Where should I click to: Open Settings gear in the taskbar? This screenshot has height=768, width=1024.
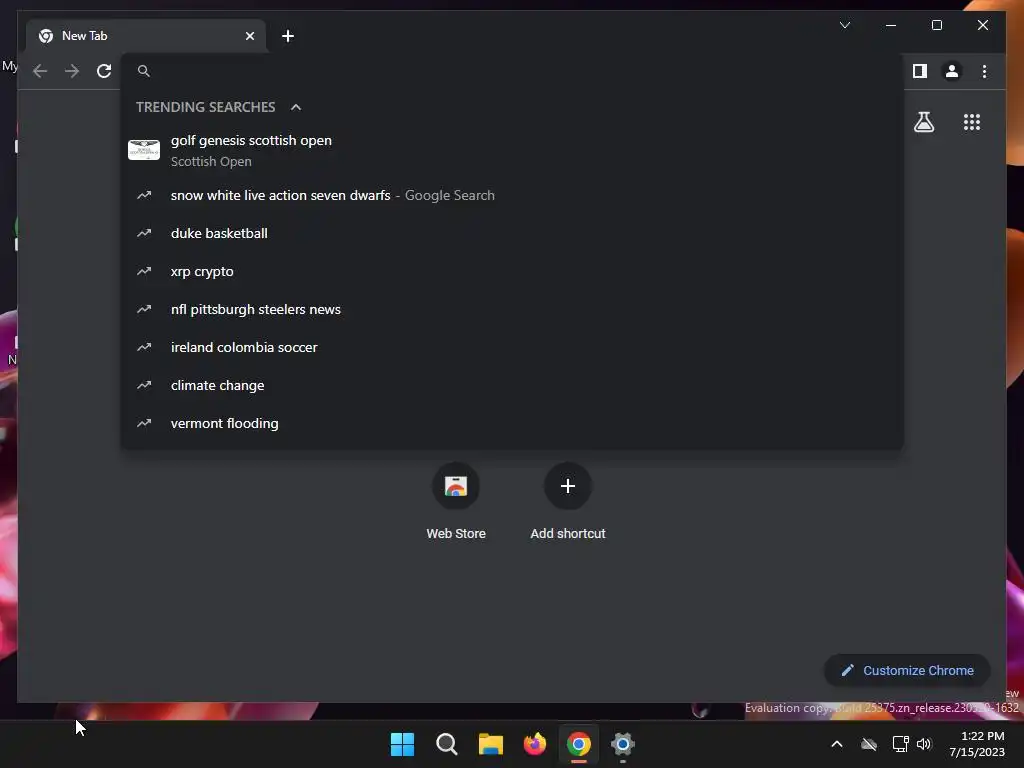point(623,744)
